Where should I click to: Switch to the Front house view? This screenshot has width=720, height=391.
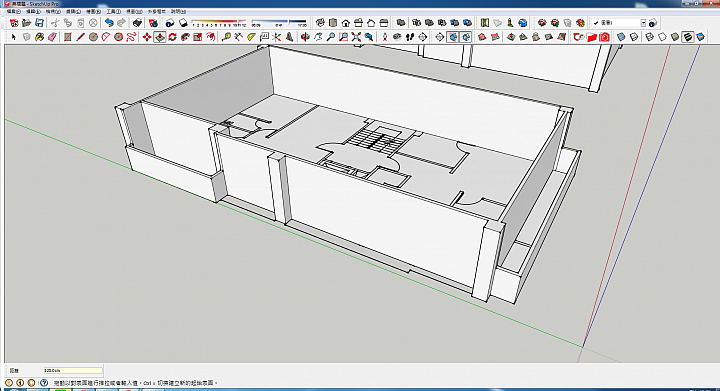[x=345, y=22]
